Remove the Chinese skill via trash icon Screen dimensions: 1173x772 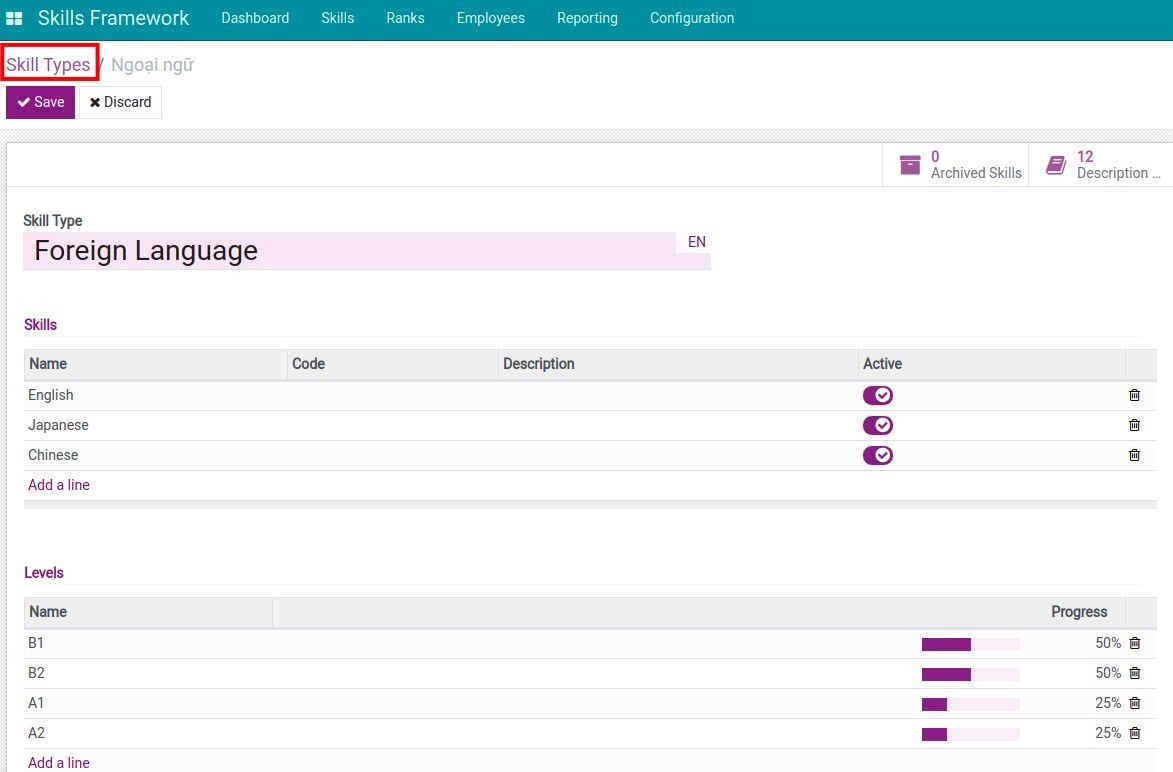click(x=1134, y=455)
